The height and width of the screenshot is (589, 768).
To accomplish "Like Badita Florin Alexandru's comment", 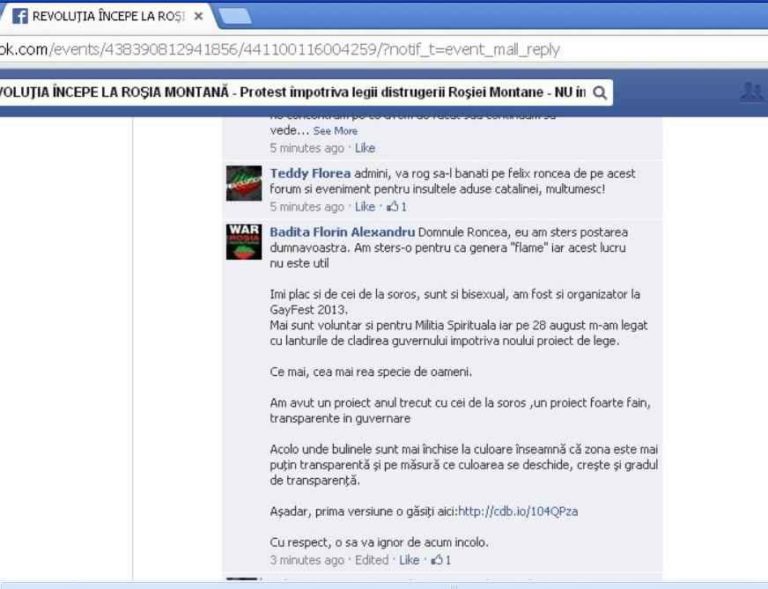I will coord(409,560).
